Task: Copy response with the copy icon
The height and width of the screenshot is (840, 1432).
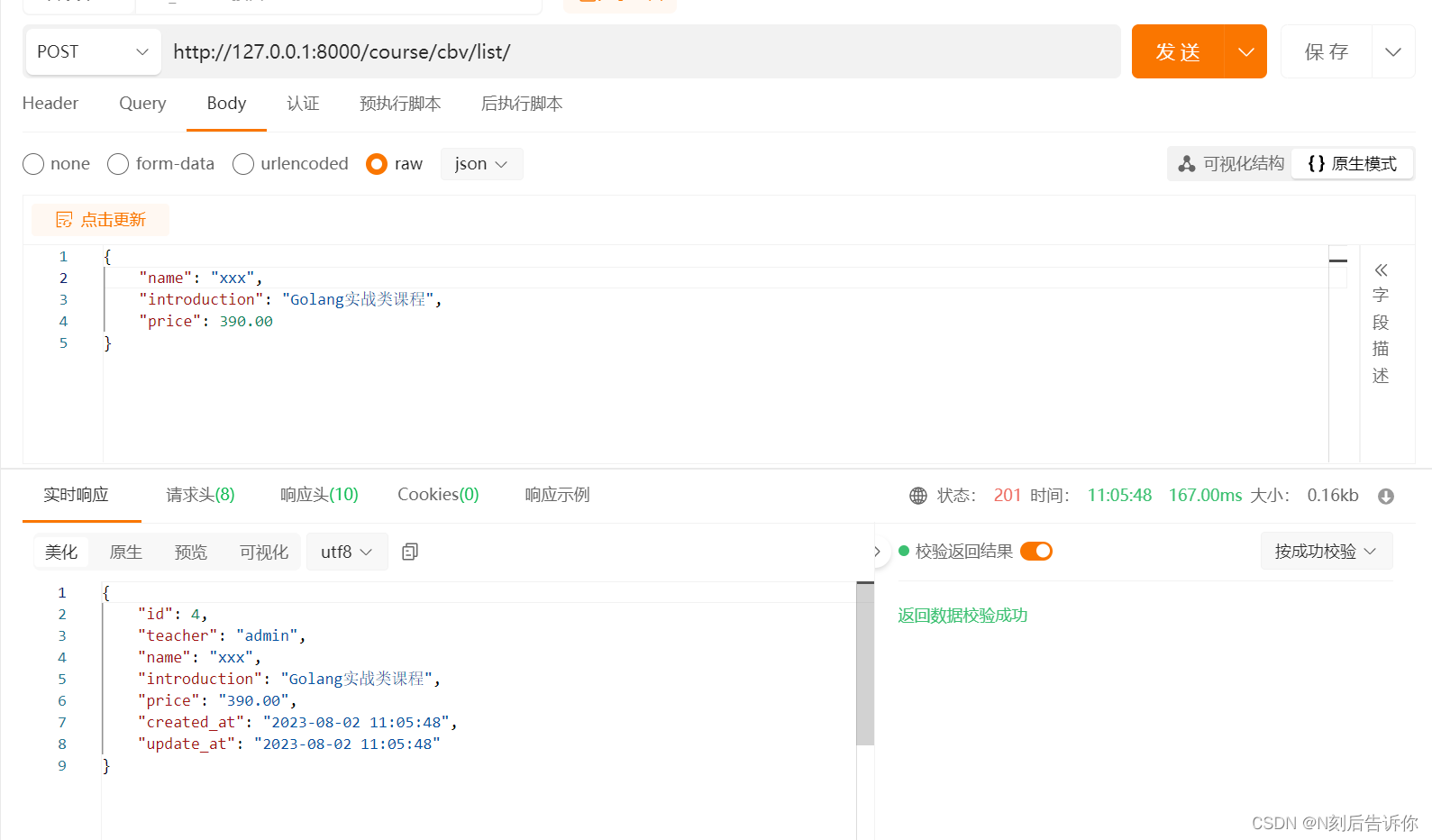Action: [410, 552]
